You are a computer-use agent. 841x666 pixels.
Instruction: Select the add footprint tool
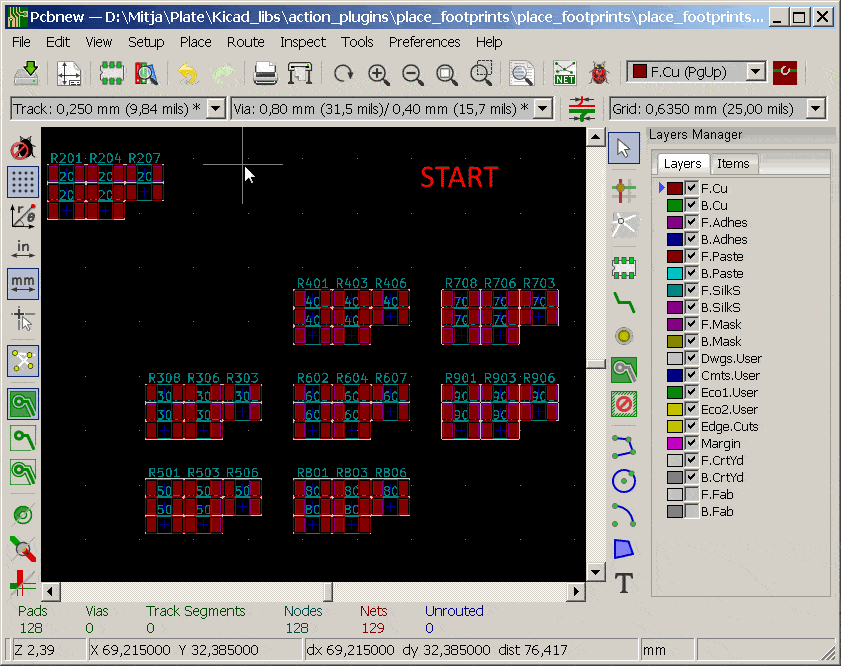pyautogui.click(x=624, y=268)
